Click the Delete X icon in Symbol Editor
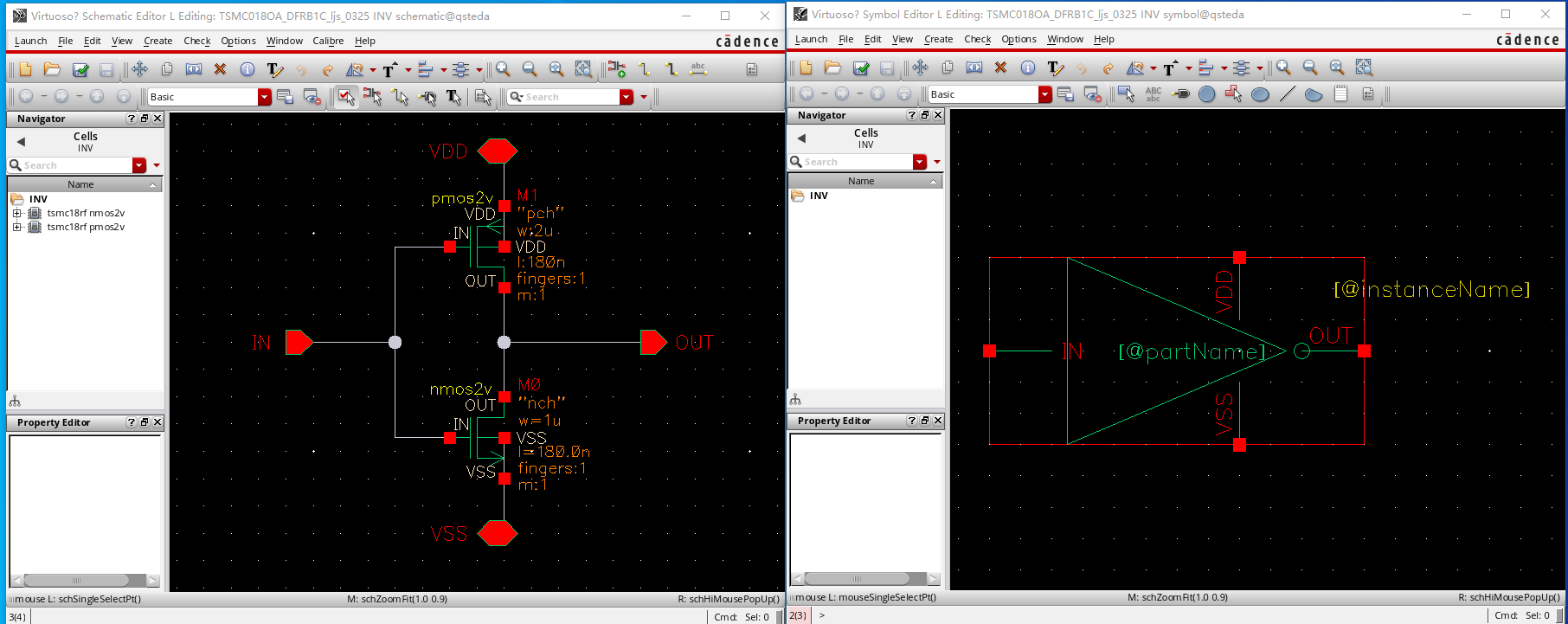This screenshot has width=1568, height=624. point(1001,67)
